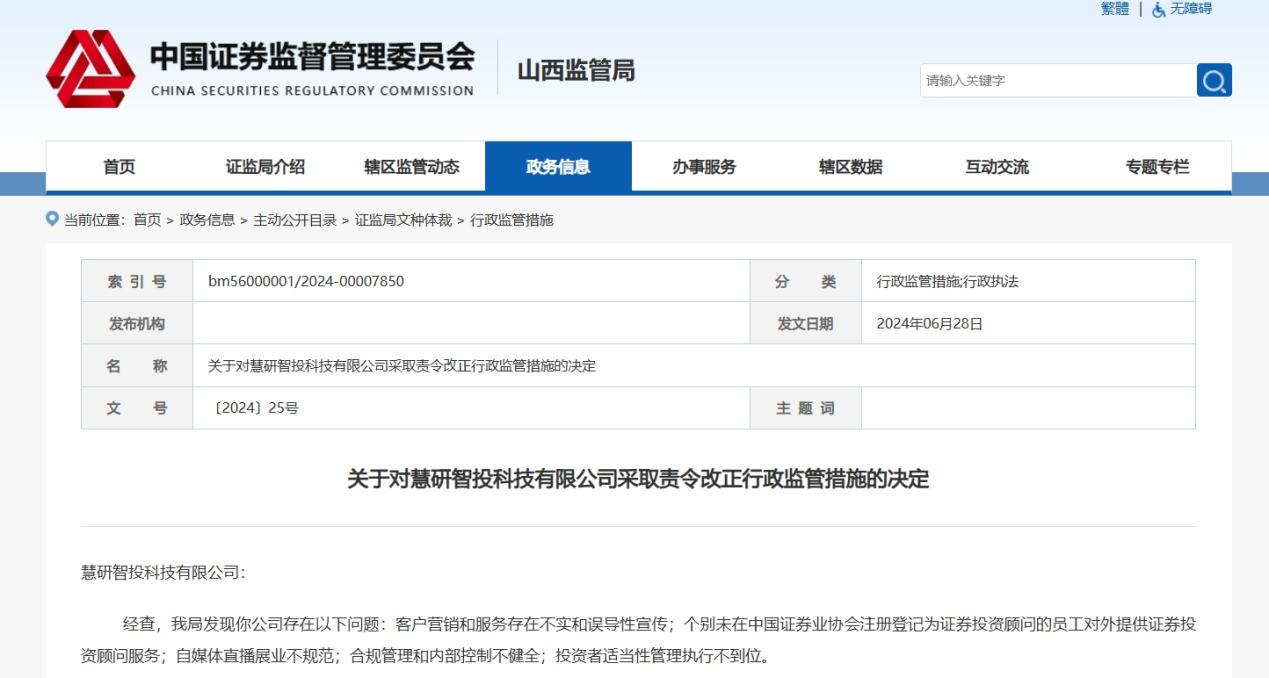Image resolution: width=1269 pixels, height=678 pixels.
Task: Switch to 繁體 traditional Chinese version
Action: (1114, 9)
